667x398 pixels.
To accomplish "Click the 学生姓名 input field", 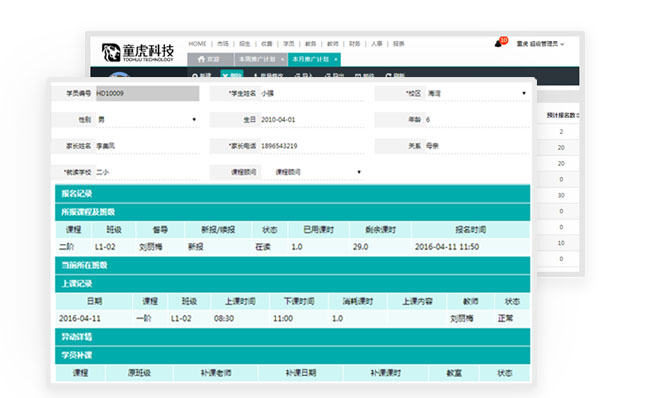I will pos(313,94).
